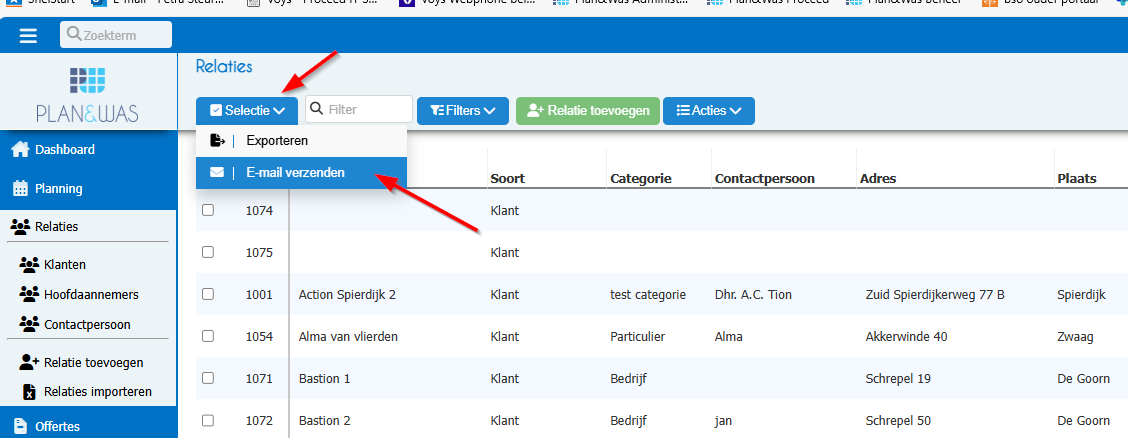Click the place Zwaag
The image size is (1128, 438).
pyautogui.click(x=1073, y=337)
